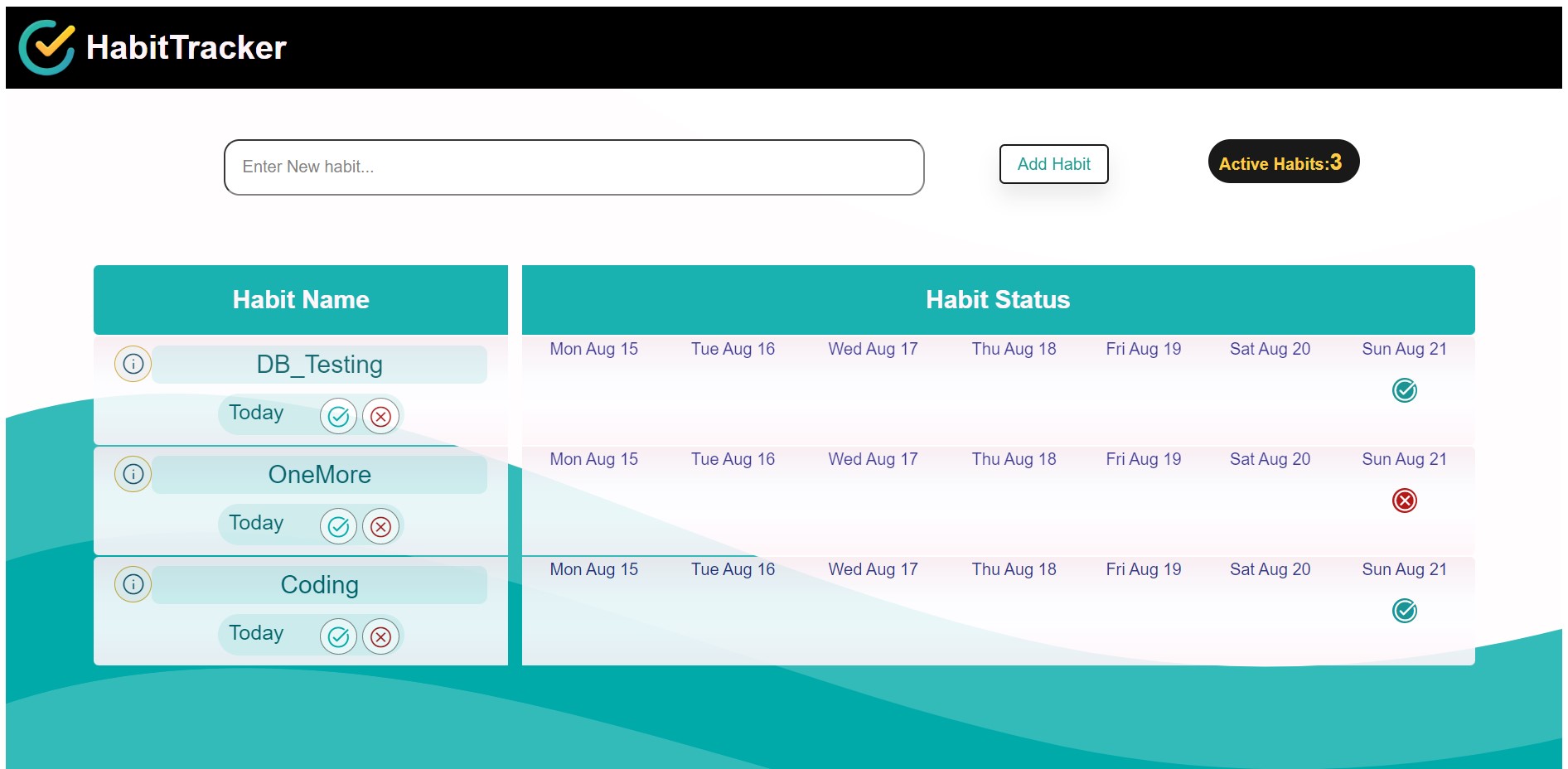Mark OneMore as done today
Viewport: 1568px width, 769px height.
click(x=338, y=526)
